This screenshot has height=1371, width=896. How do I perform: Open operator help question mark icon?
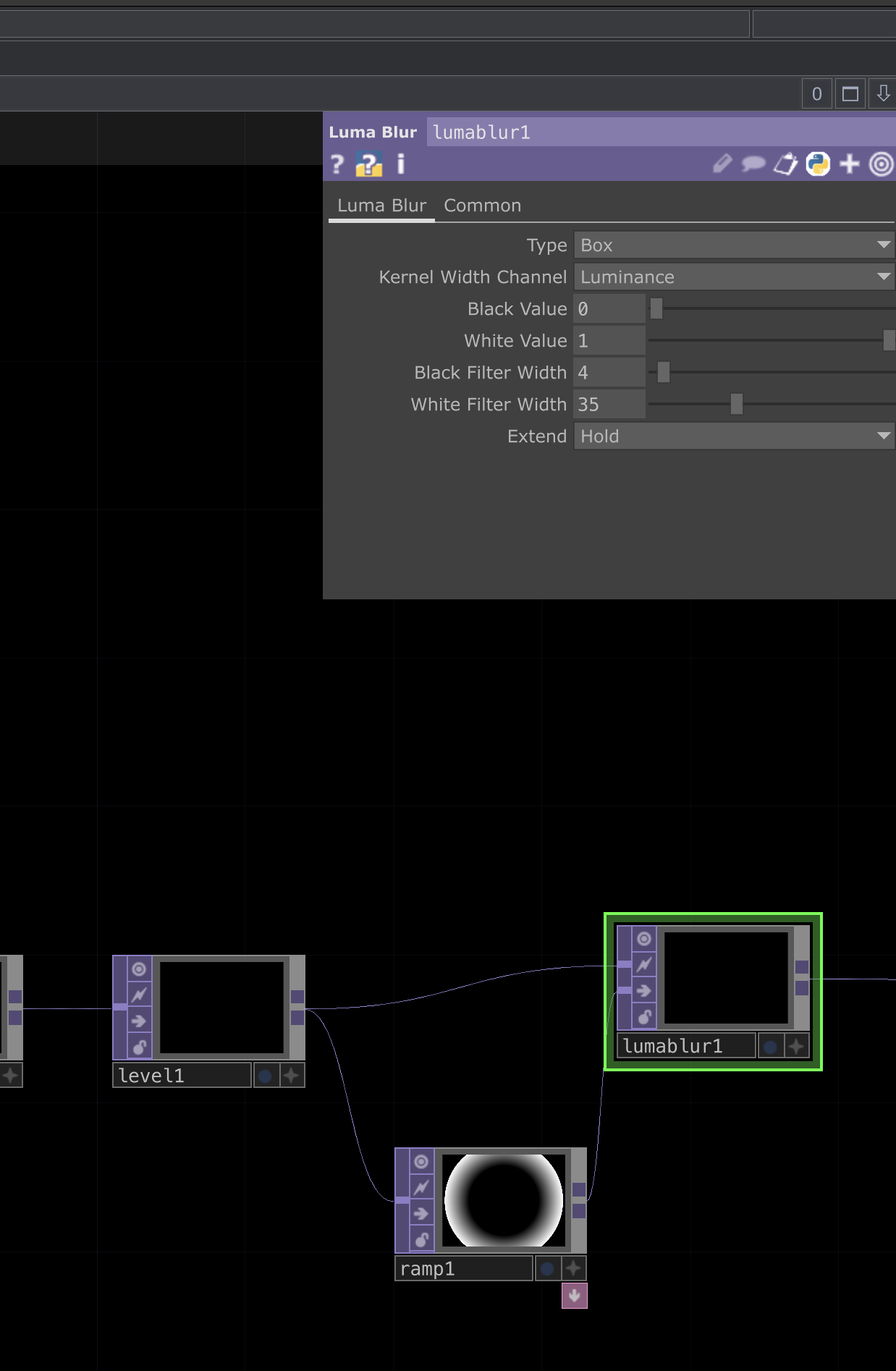337,164
